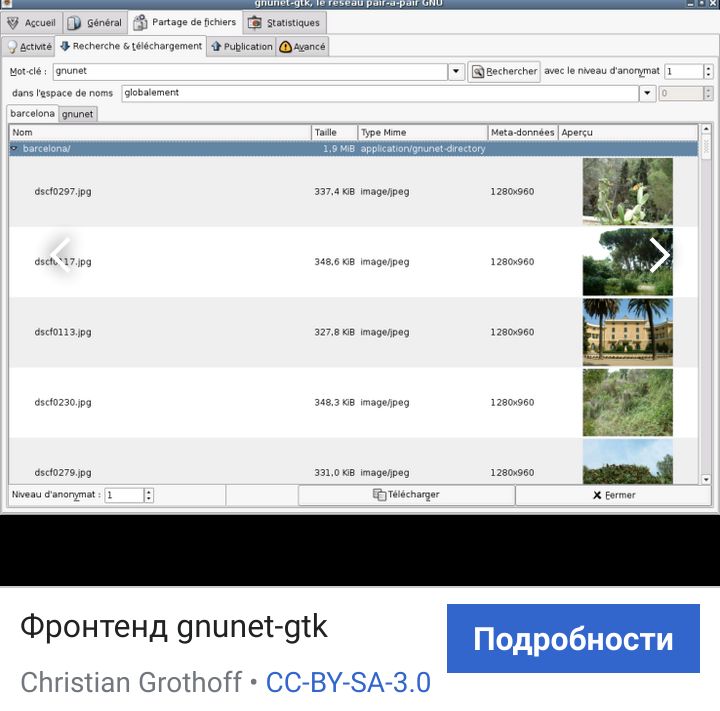Select Recherche & téléchargement subtab
The width and height of the screenshot is (720, 711).
click(x=130, y=46)
